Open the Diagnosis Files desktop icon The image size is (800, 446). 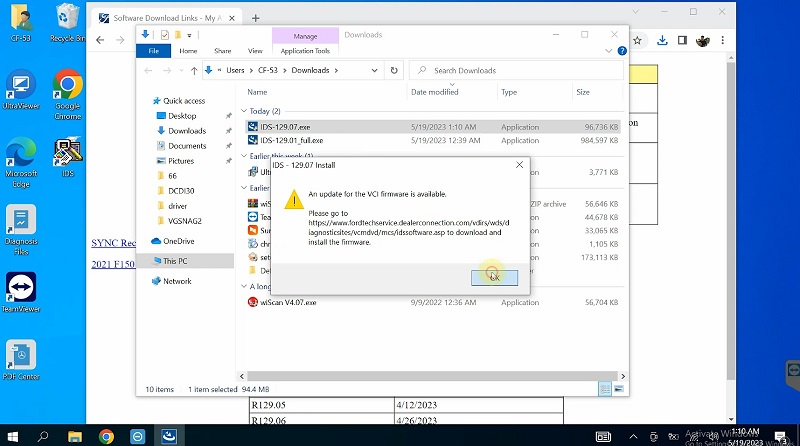coord(20,224)
